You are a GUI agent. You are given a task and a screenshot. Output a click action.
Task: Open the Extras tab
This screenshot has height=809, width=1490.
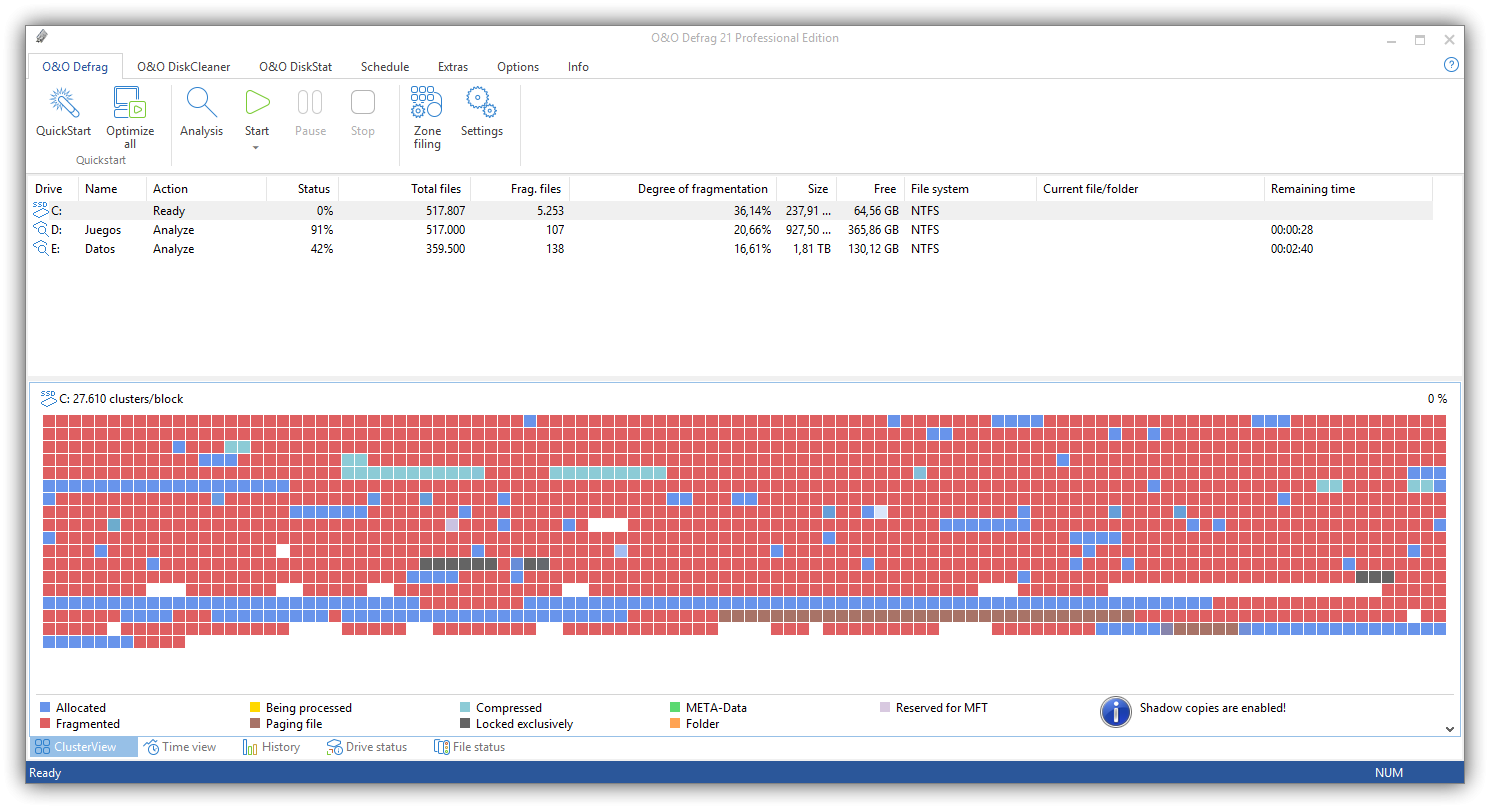tap(453, 67)
